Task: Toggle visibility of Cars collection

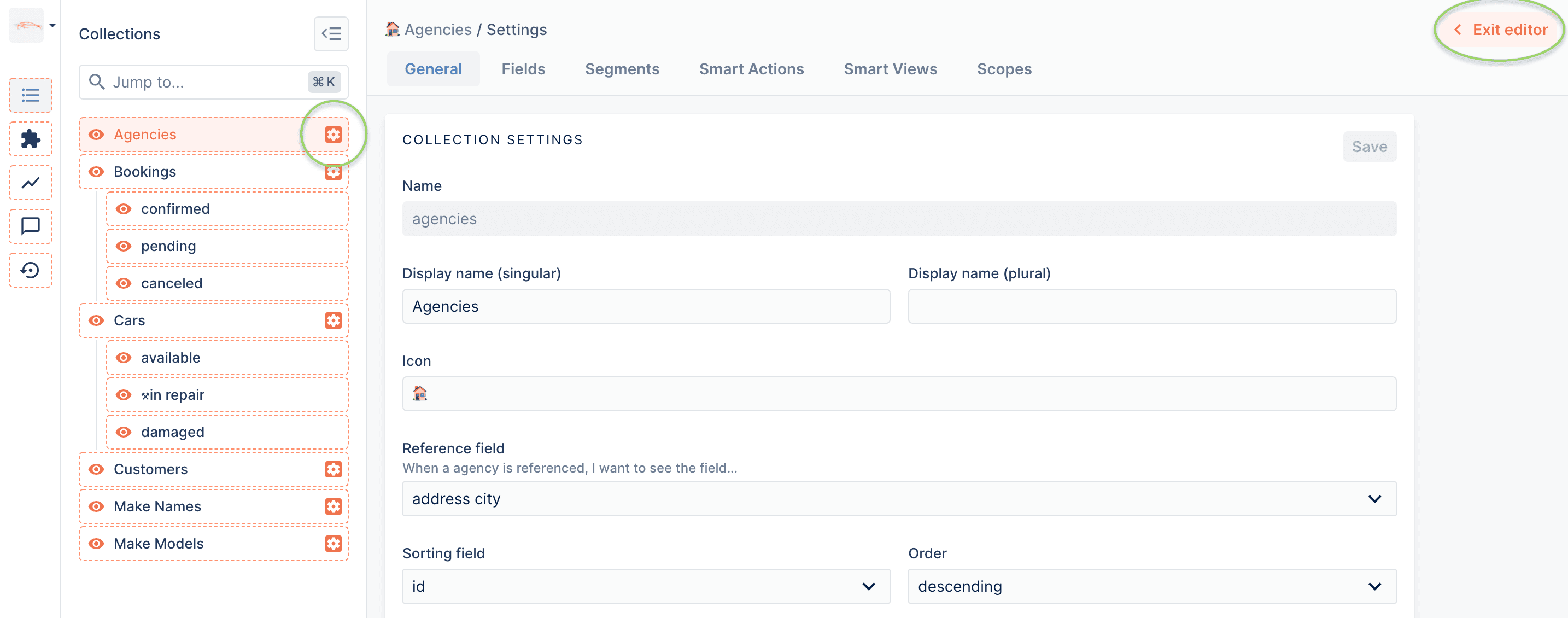Action: [x=96, y=320]
